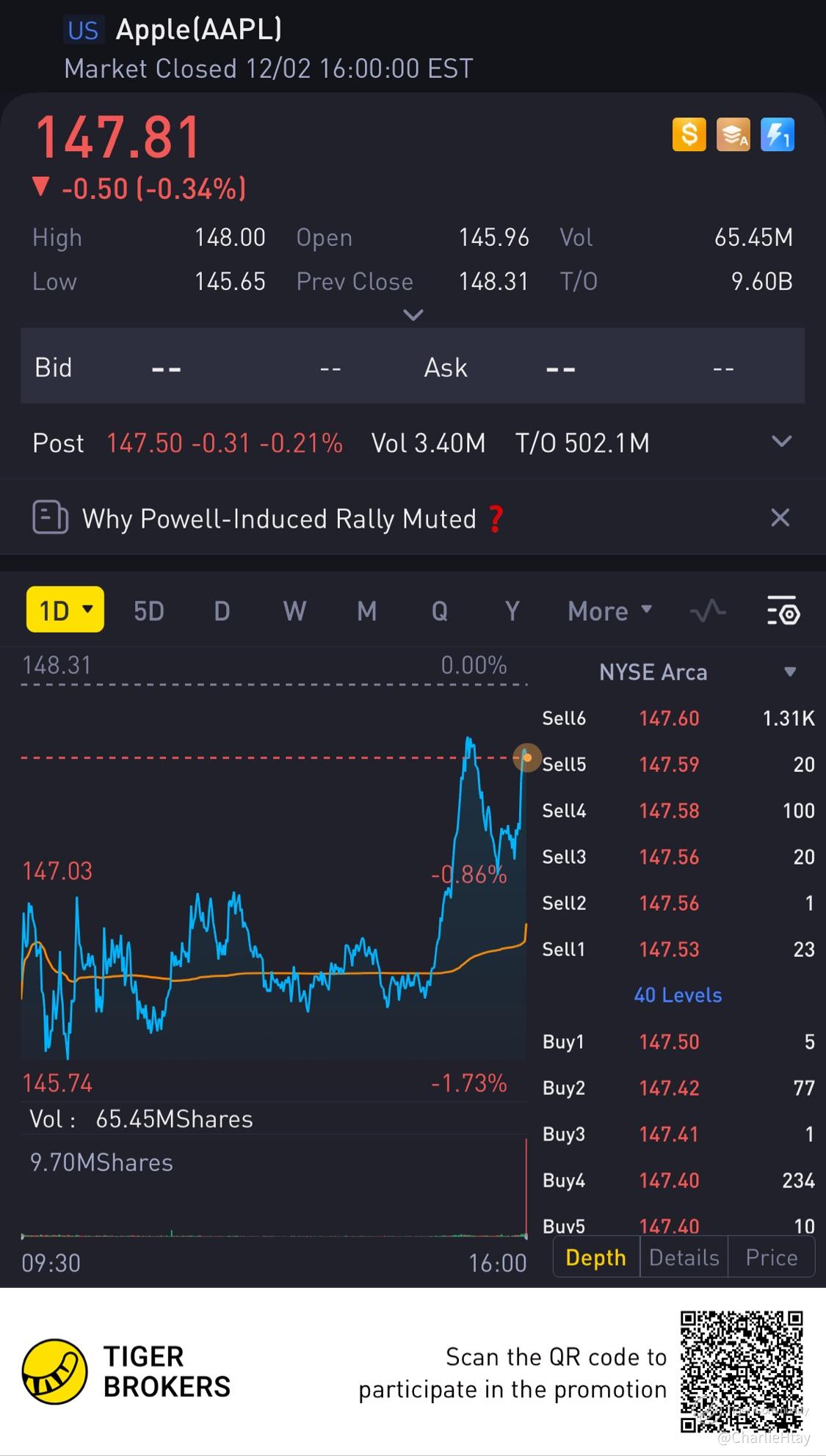This screenshot has height=1456, width=826.
Task: Open the chart indicator waveform icon
Action: (708, 611)
